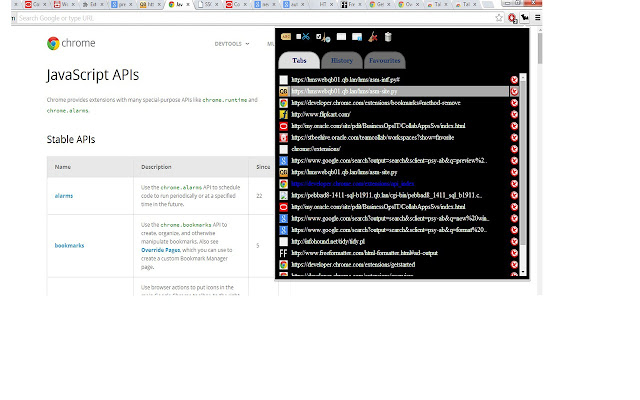
Task: Click the window with blue badge icon
Action: pyautogui.click(x=357, y=37)
